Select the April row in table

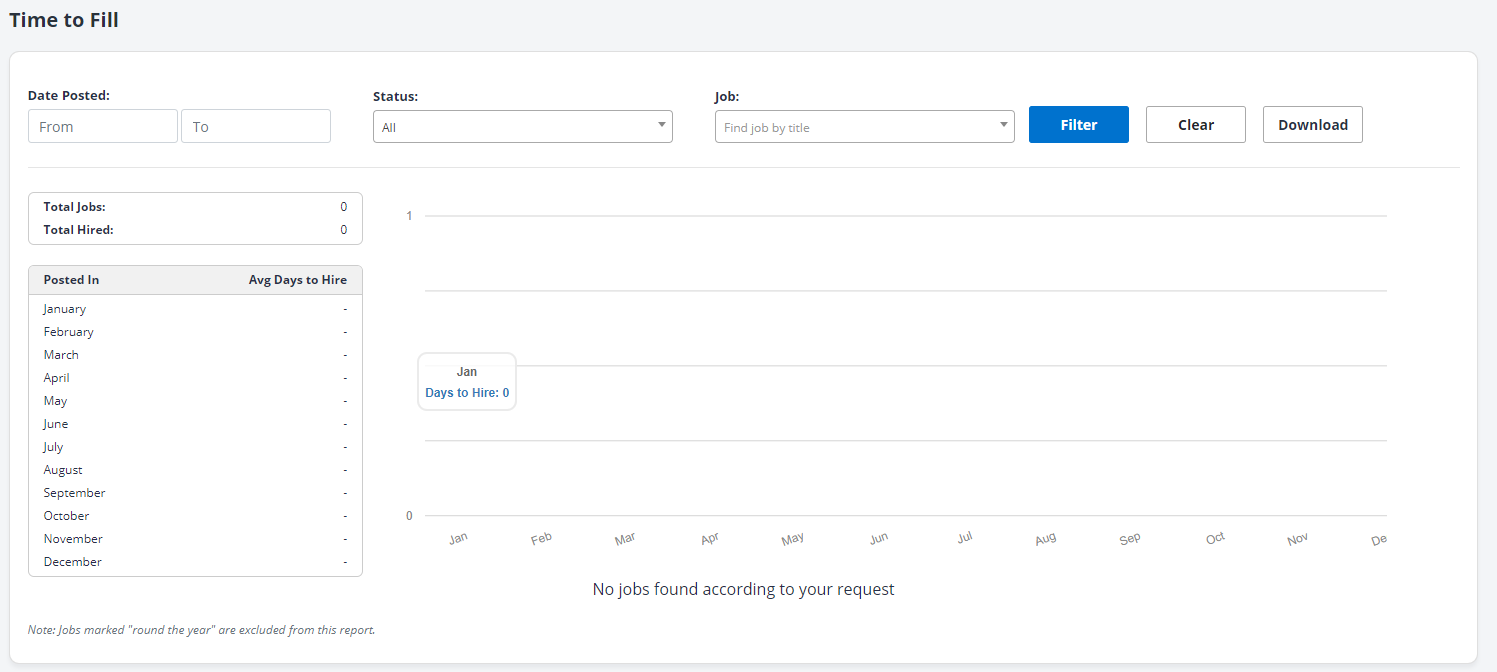(x=195, y=378)
